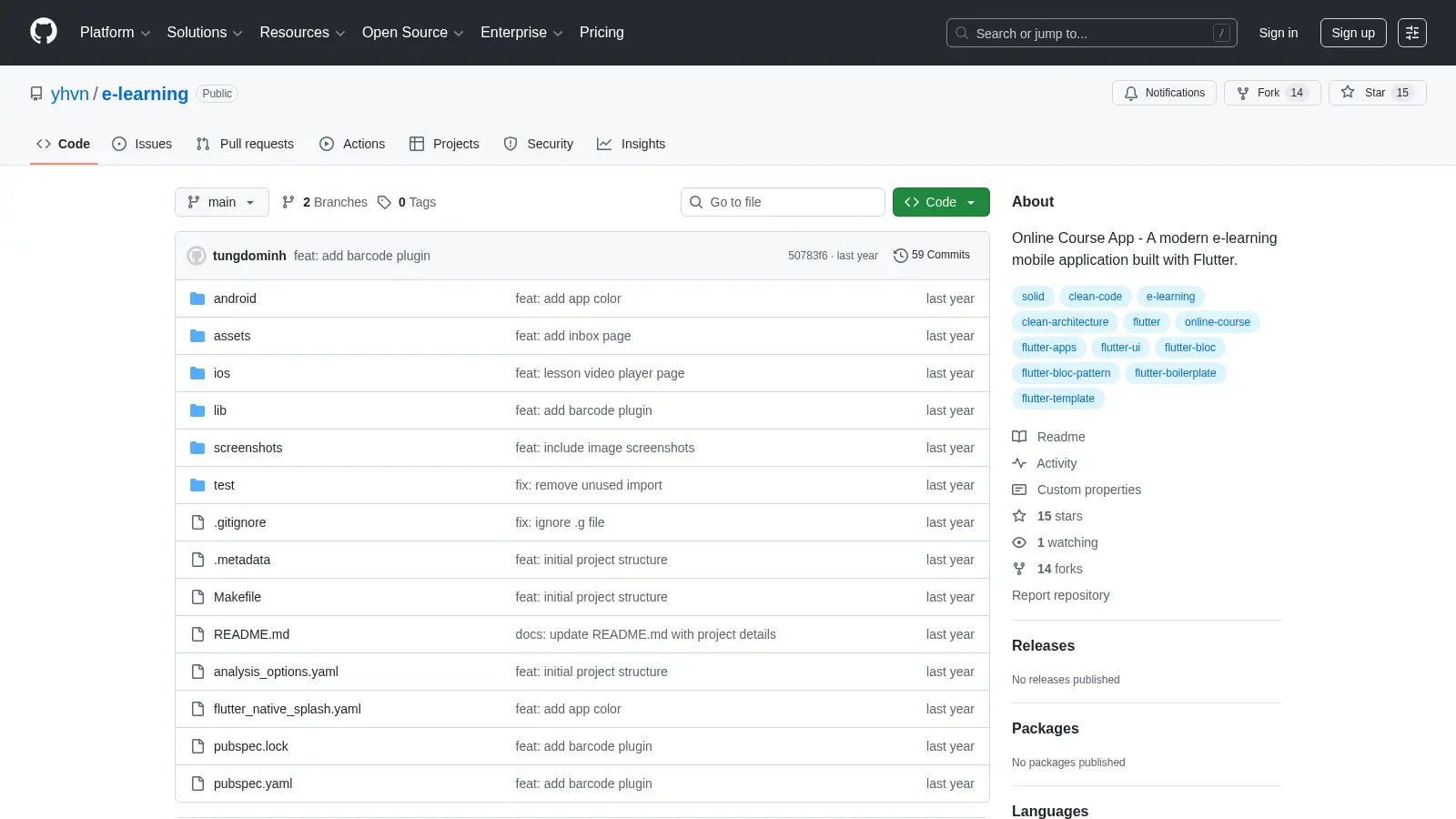Select the ios folder icon
This screenshot has height=819, width=1456.
197,373
